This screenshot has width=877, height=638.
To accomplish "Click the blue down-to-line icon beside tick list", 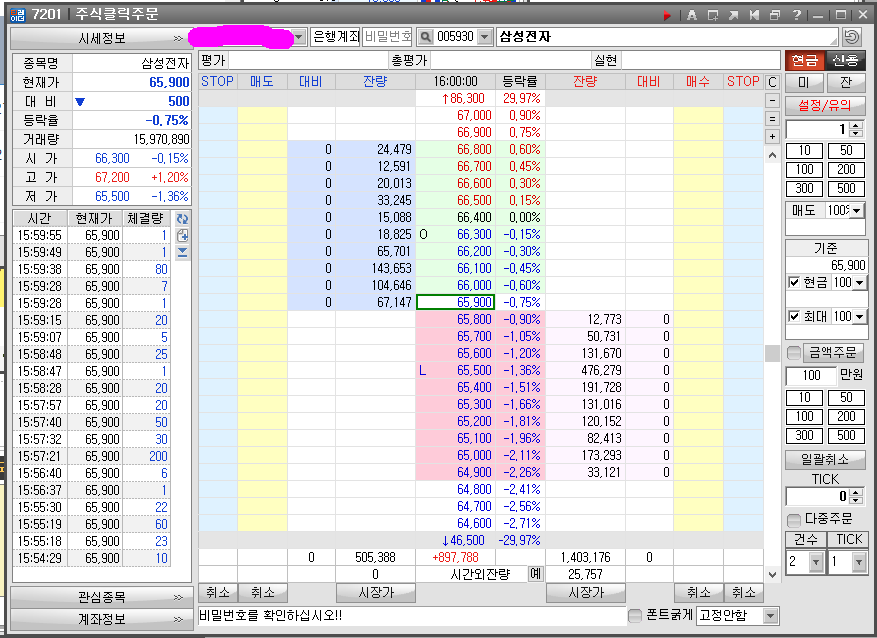I will 182,252.
